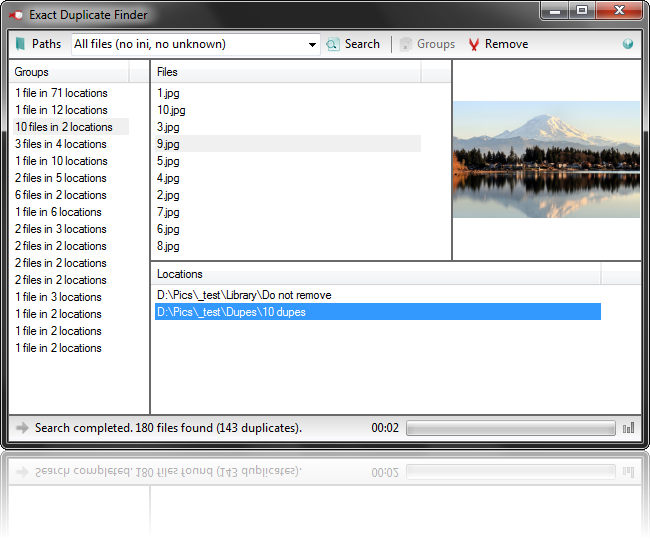Click the Groups column header
This screenshot has width=650, height=540.
point(70,72)
